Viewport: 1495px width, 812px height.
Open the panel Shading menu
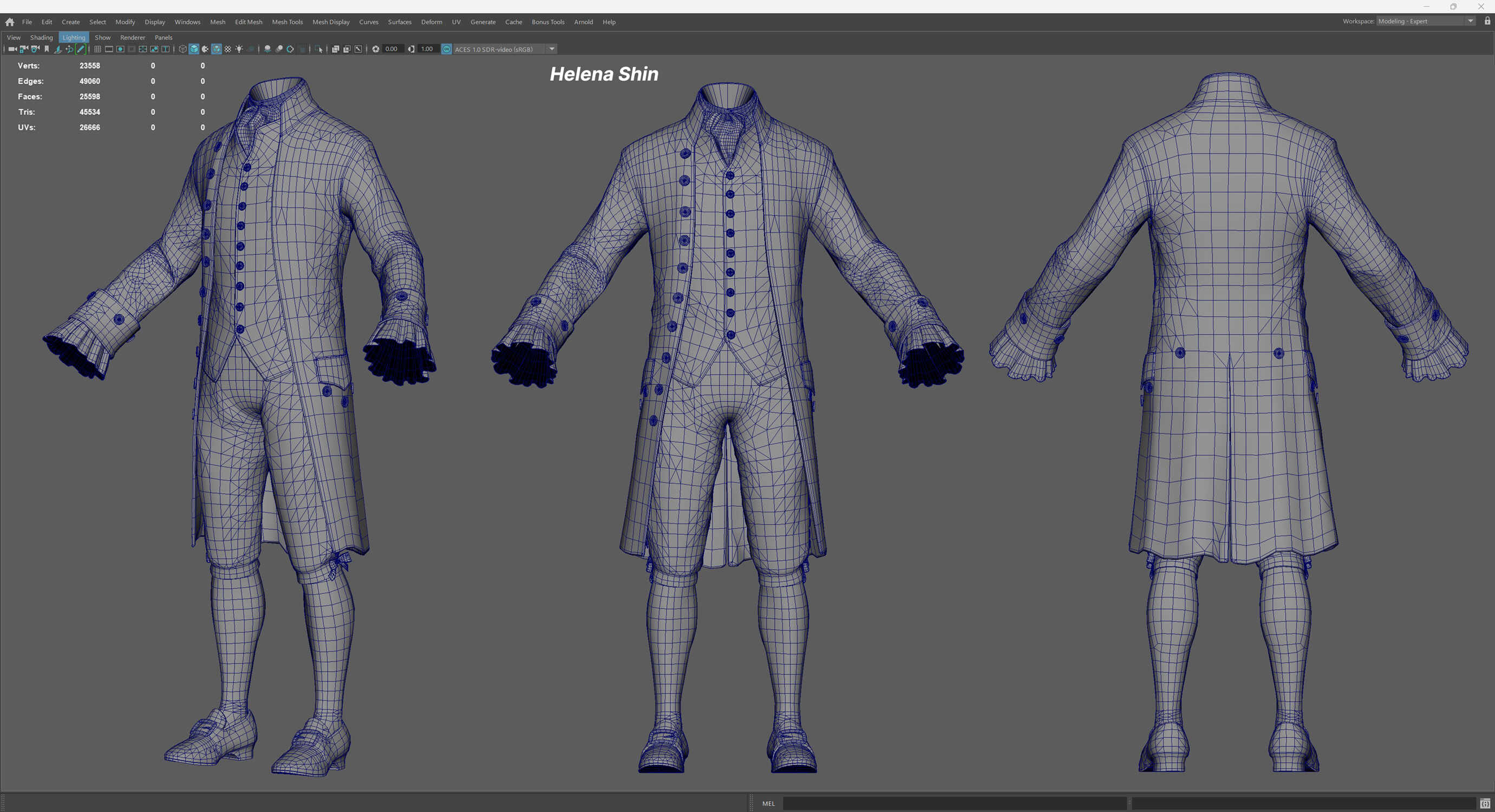click(41, 37)
